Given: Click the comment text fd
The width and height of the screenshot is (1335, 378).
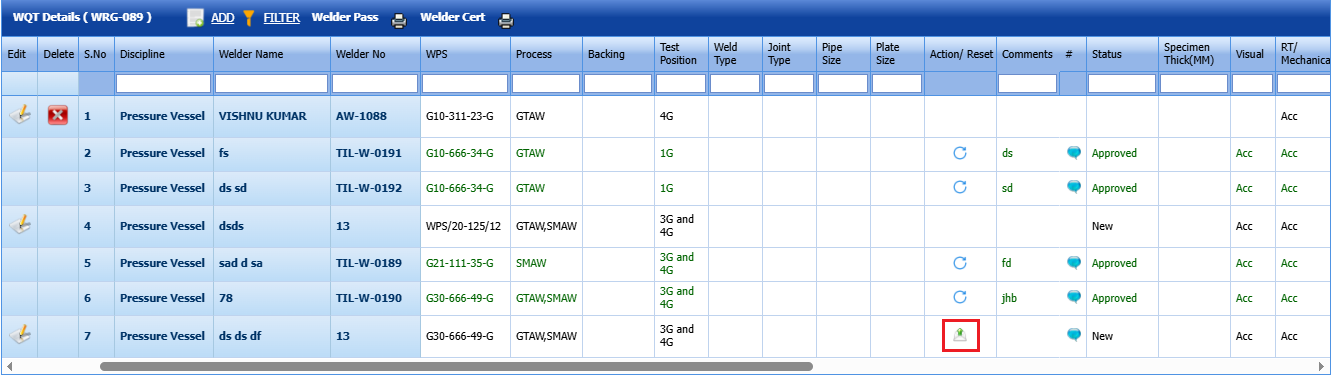Looking at the screenshot, I should point(1007,264).
